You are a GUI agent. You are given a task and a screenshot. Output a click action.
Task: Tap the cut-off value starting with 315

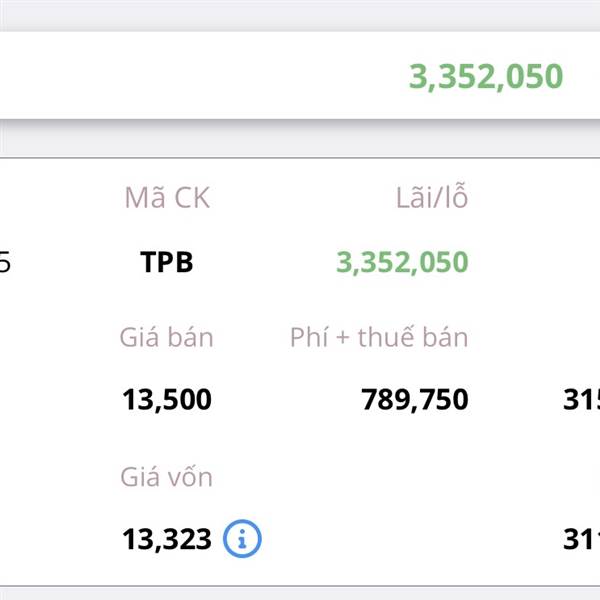pos(581,399)
